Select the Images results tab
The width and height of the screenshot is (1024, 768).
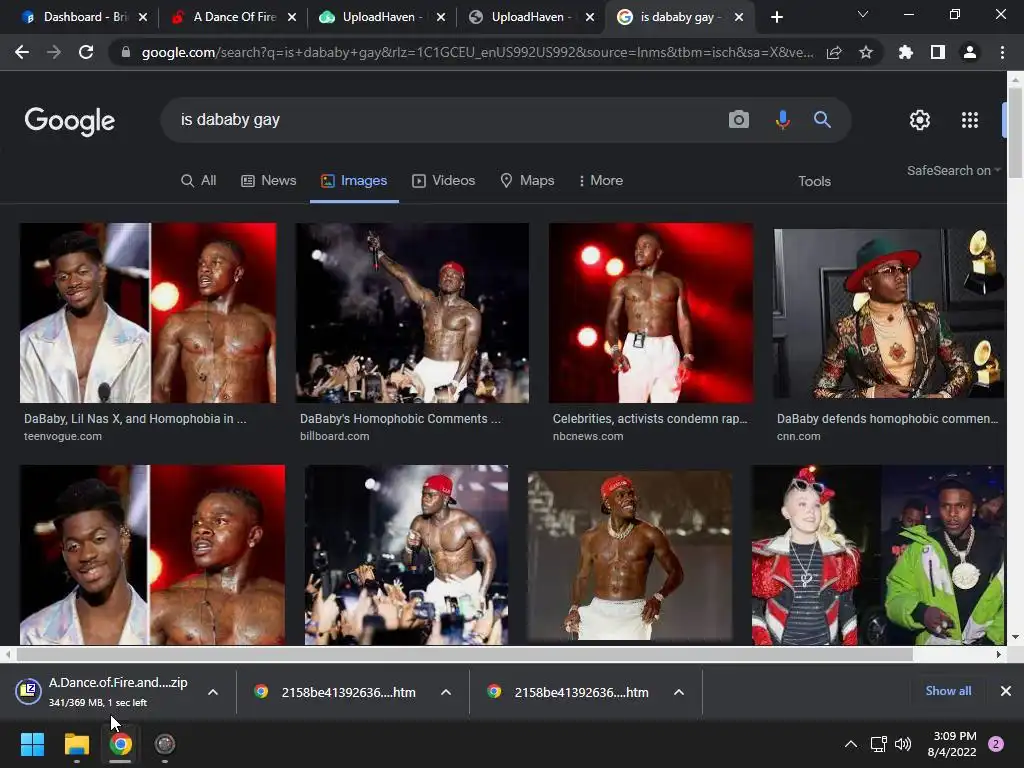click(354, 180)
